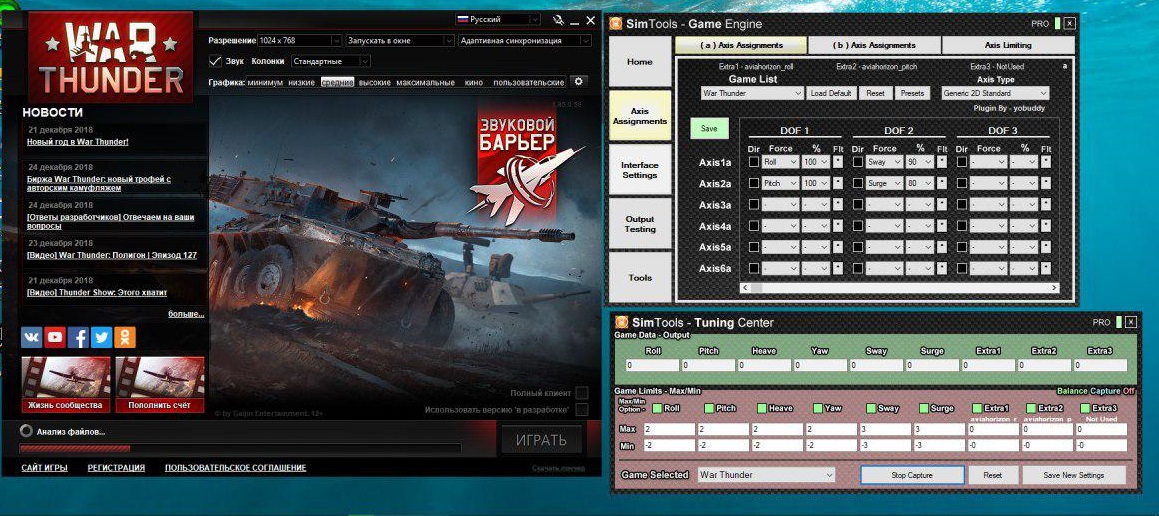This screenshot has height=516, width=1159.
Task: Toggle the Roll Max/Min option checkbox
Action: tap(657, 408)
